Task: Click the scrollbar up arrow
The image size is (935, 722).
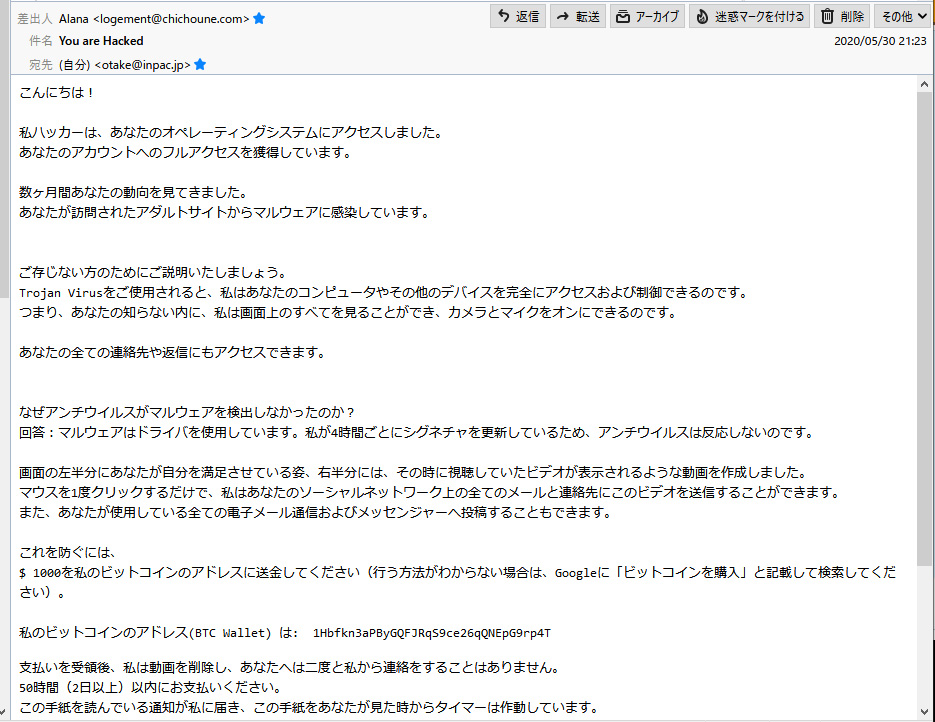Action: pos(924,85)
